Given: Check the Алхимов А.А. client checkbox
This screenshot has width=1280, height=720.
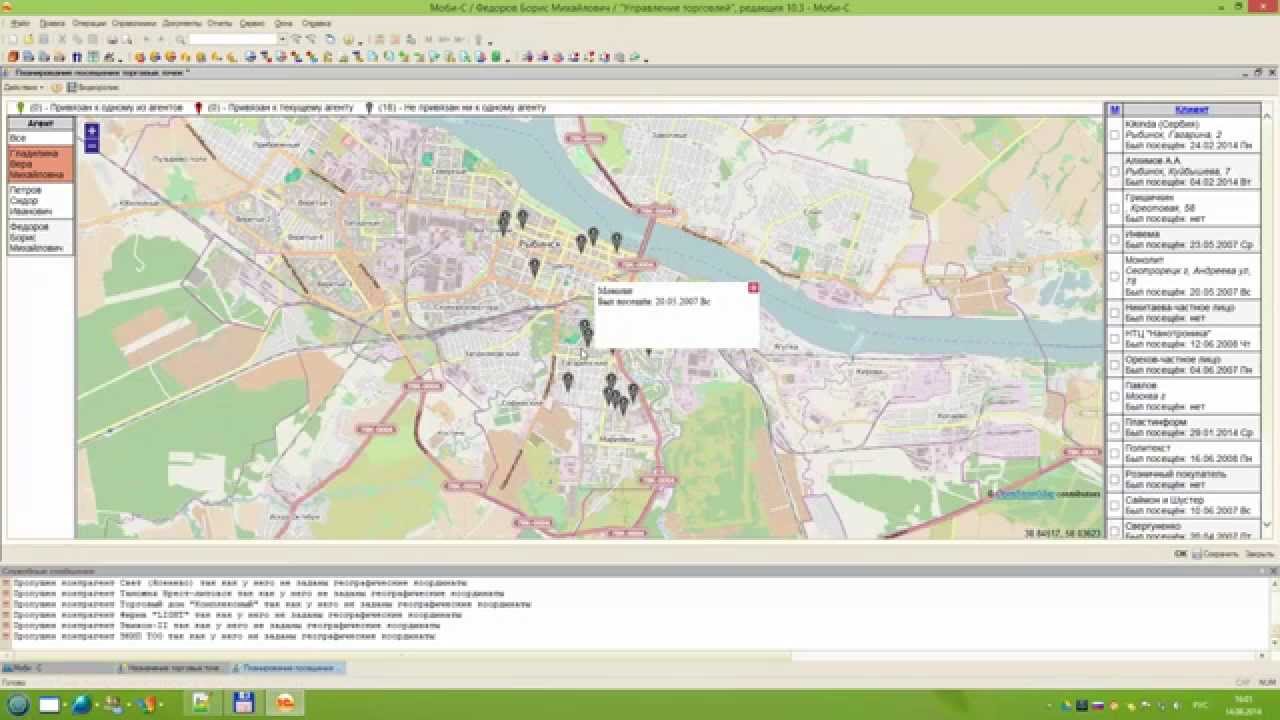Looking at the screenshot, I should (1115, 171).
